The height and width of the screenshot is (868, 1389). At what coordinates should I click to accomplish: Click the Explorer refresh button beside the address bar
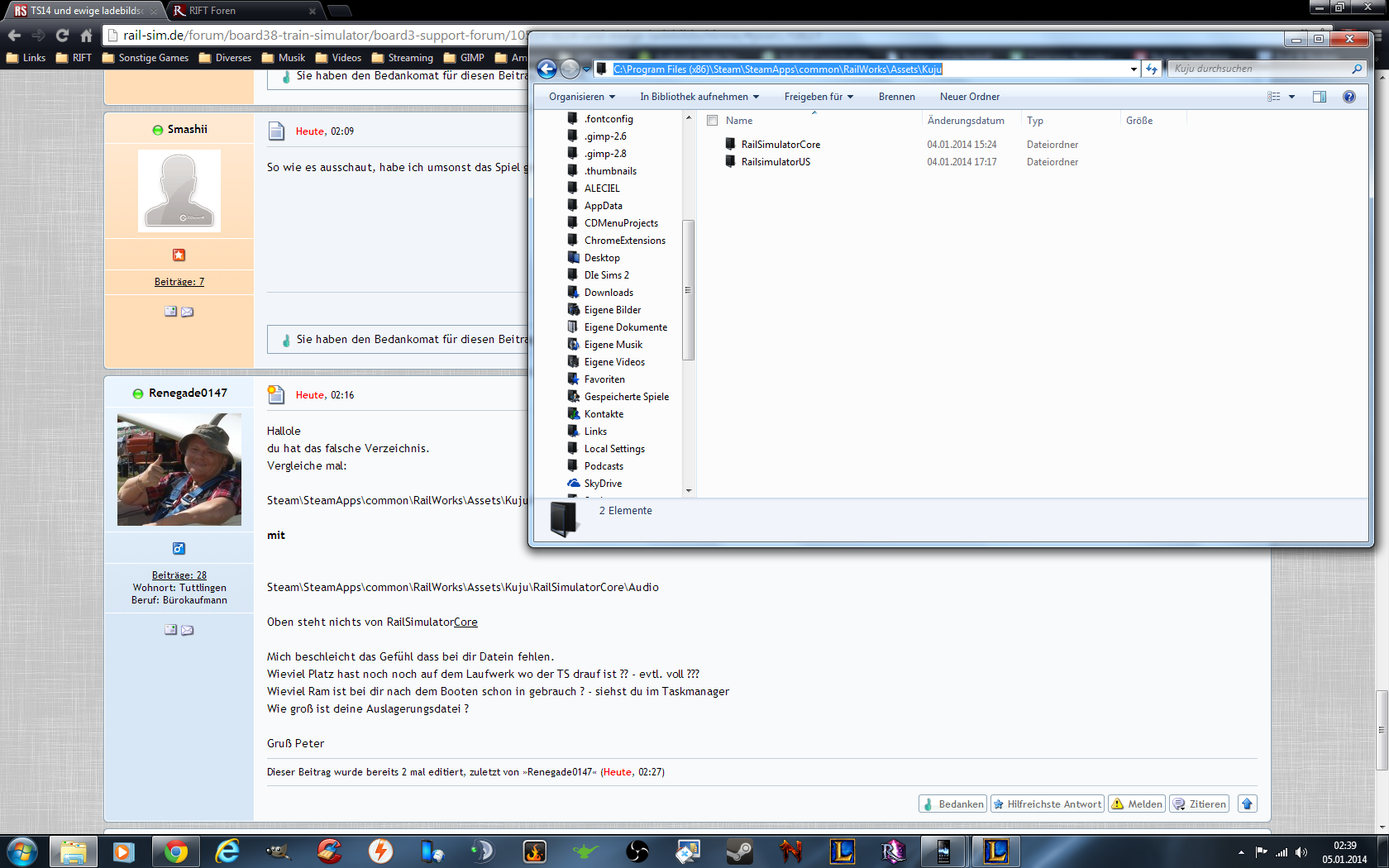(1152, 69)
